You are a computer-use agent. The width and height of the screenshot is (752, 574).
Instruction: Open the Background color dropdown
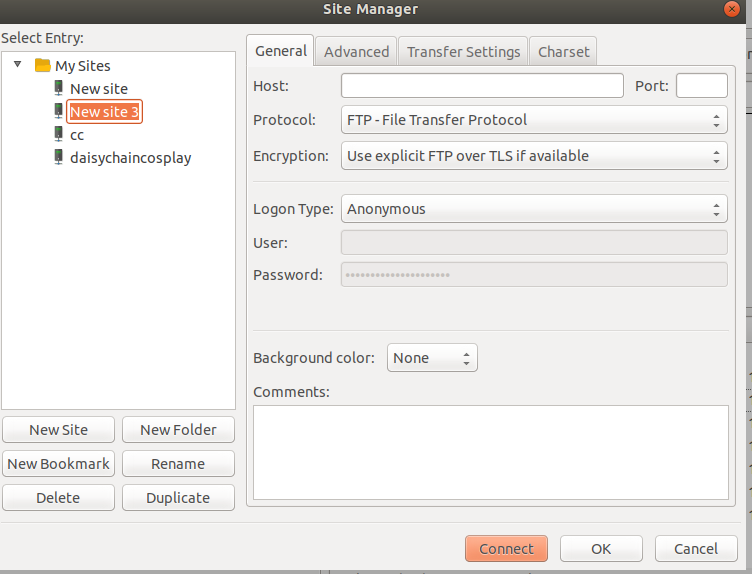click(432, 358)
